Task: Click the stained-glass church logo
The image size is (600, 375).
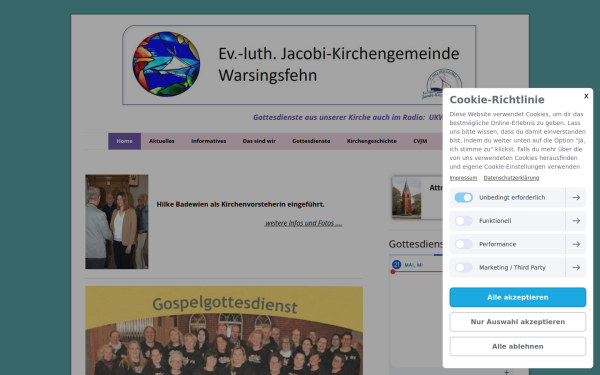Action: point(166,64)
